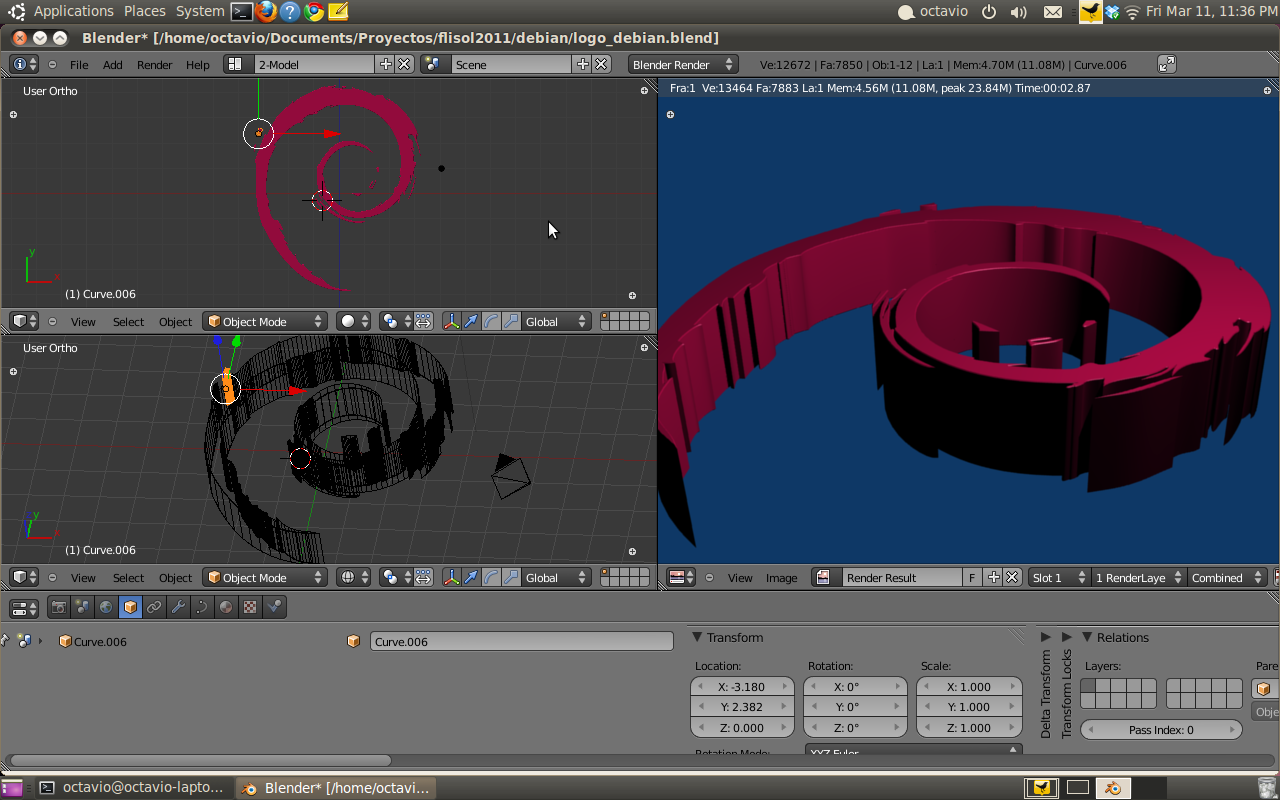Open the Render properties tab (camera icon)
The width and height of the screenshot is (1280, 800).
pos(59,607)
